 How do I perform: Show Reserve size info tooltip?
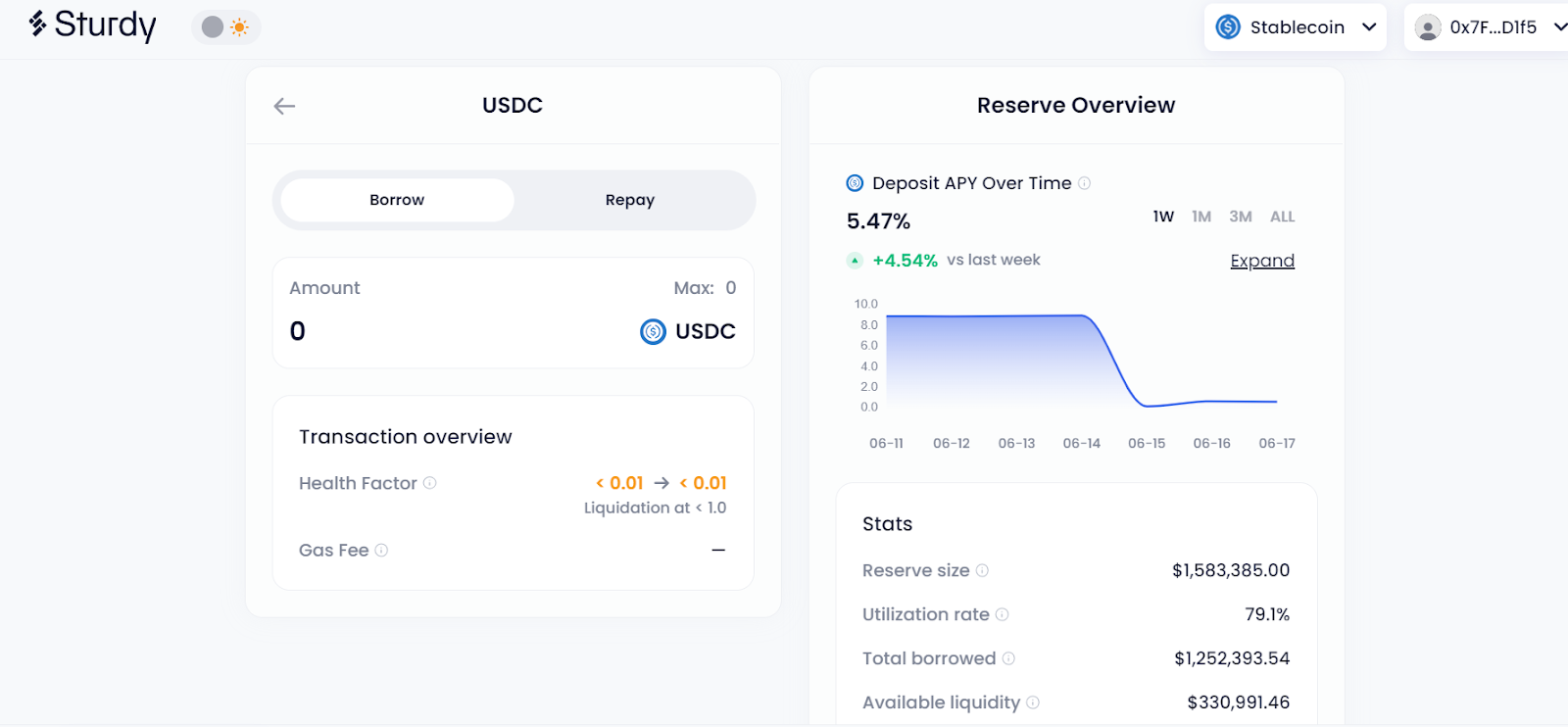[982, 570]
